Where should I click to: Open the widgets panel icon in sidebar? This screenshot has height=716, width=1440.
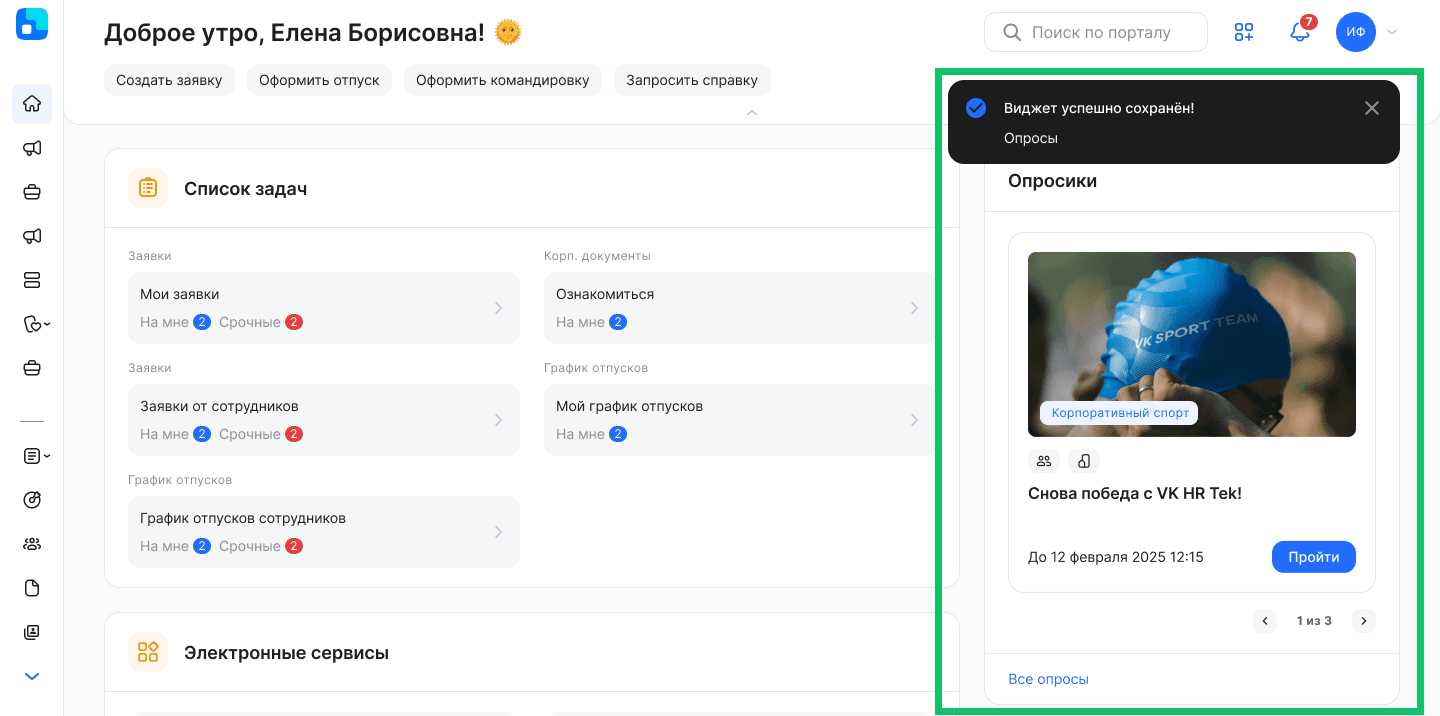point(31,280)
